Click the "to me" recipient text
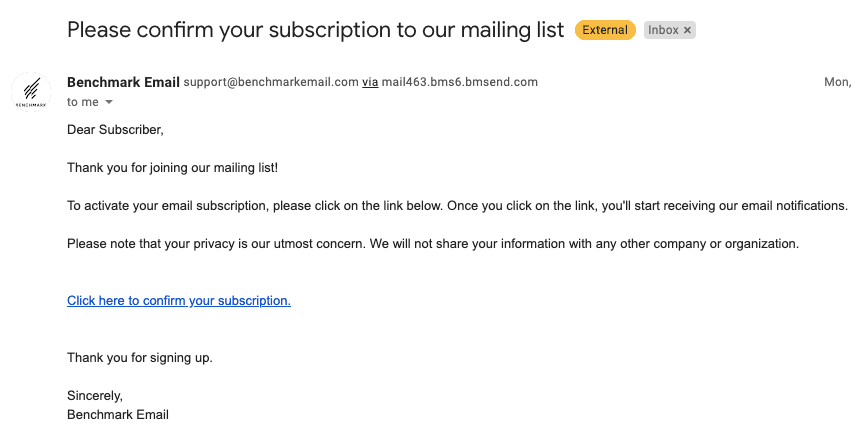Image resolution: width=855 pixels, height=438 pixels. point(83,102)
